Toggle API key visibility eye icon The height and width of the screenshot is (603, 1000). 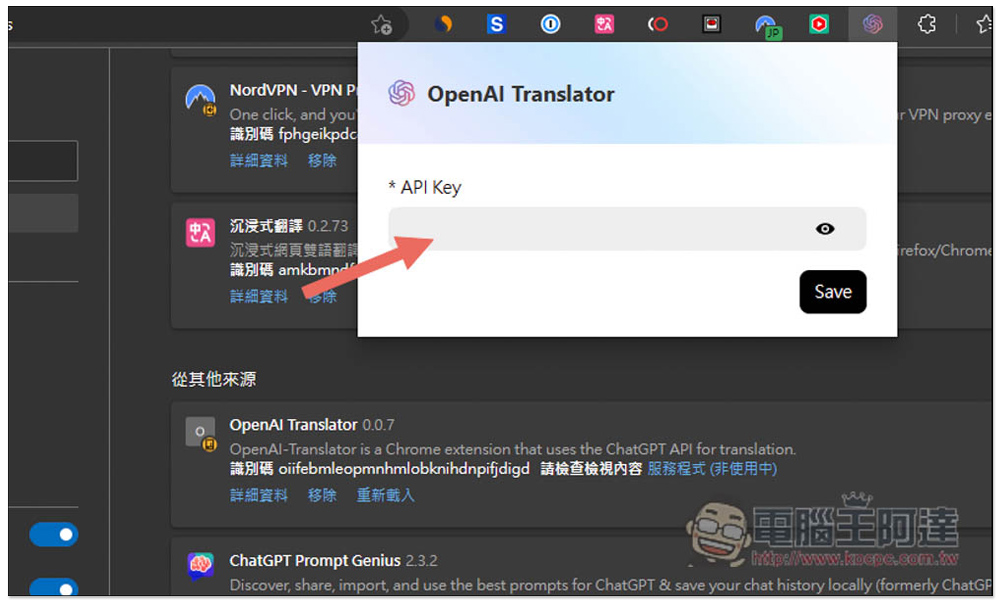point(825,229)
